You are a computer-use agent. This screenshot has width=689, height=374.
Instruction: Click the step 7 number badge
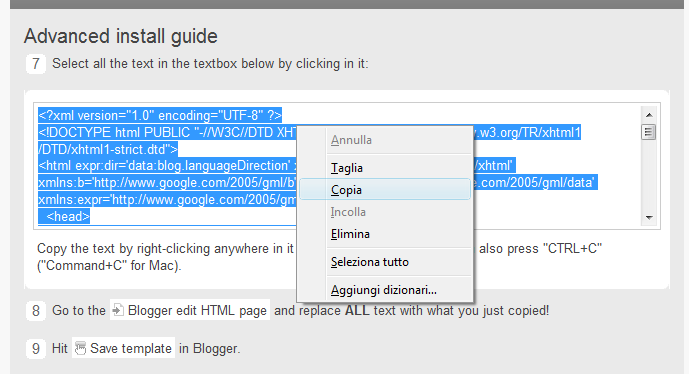(36, 64)
